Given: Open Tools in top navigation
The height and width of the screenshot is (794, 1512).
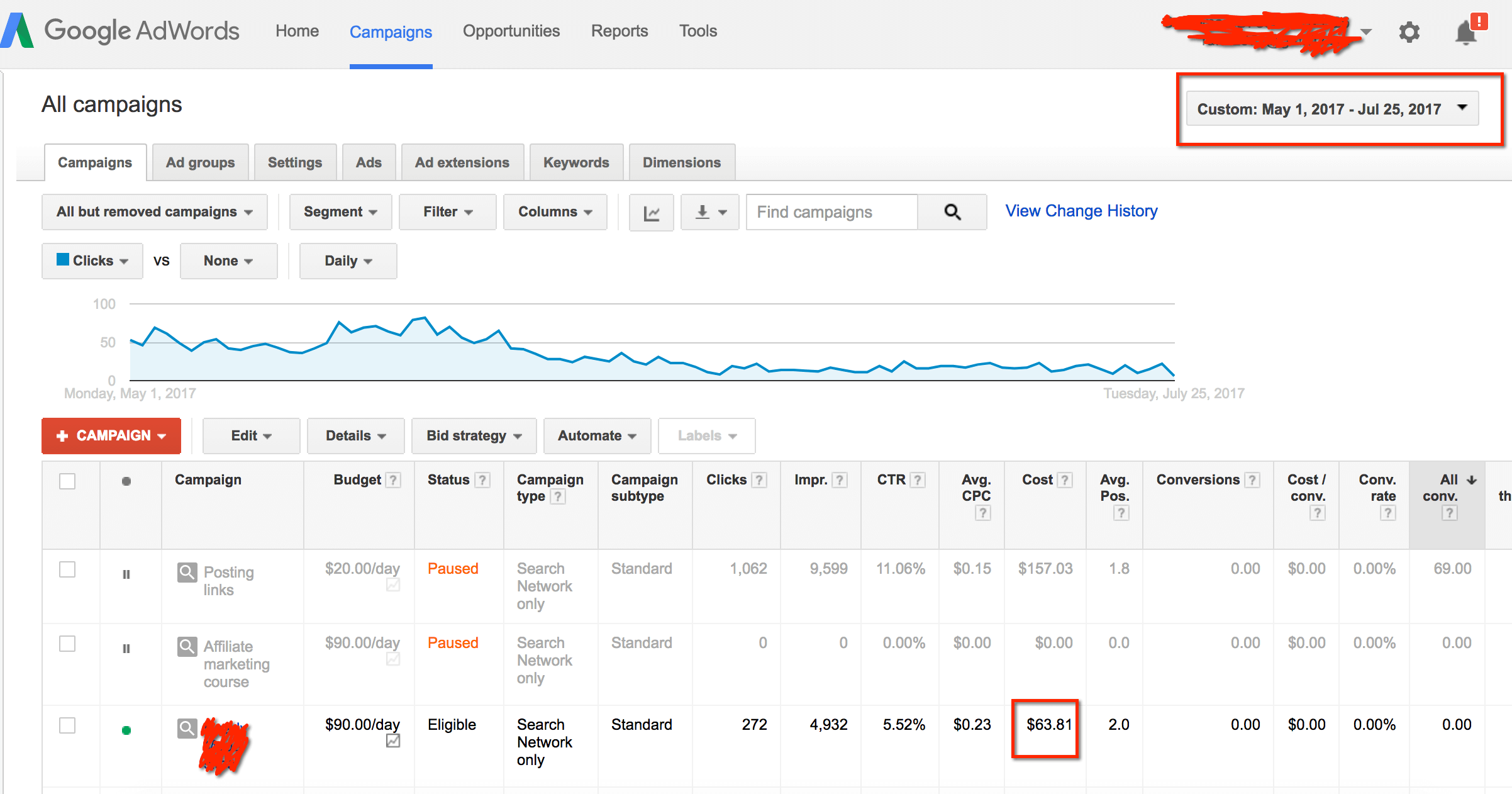Looking at the screenshot, I should (x=698, y=31).
